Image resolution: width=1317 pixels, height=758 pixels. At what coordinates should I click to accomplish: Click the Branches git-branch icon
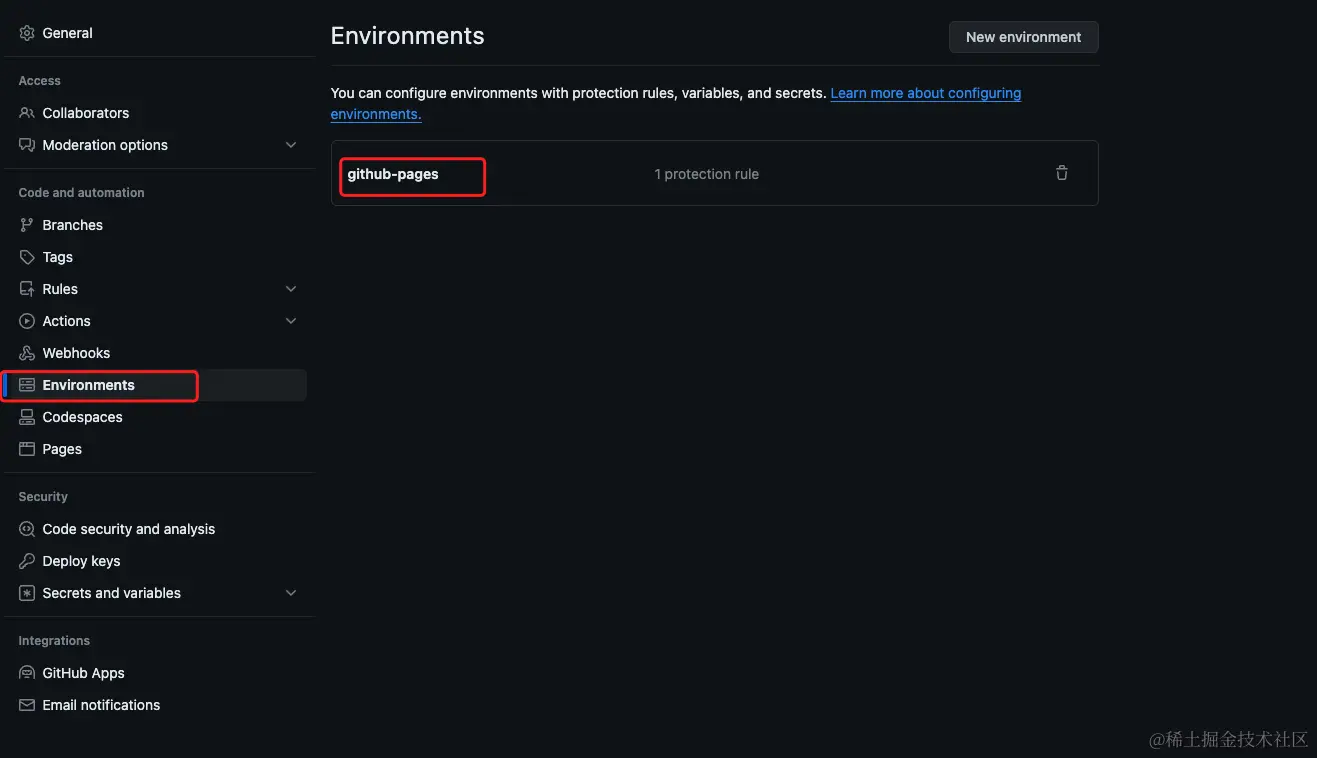pos(27,225)
